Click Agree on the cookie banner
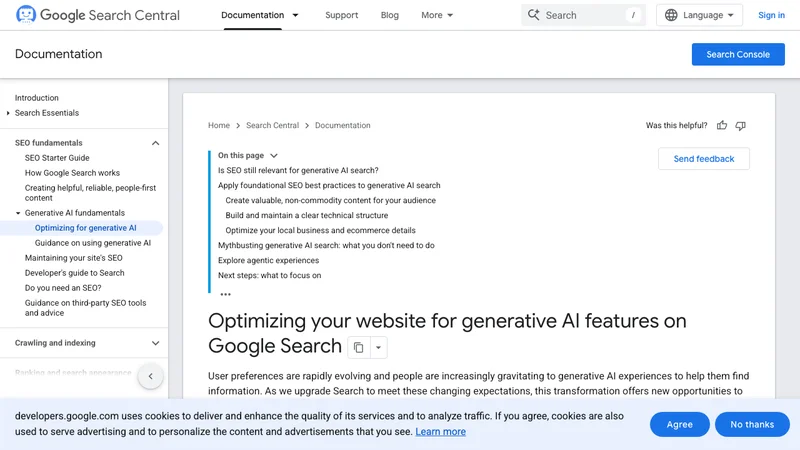The width and height of the screenshot is (800, 450). 679,424
